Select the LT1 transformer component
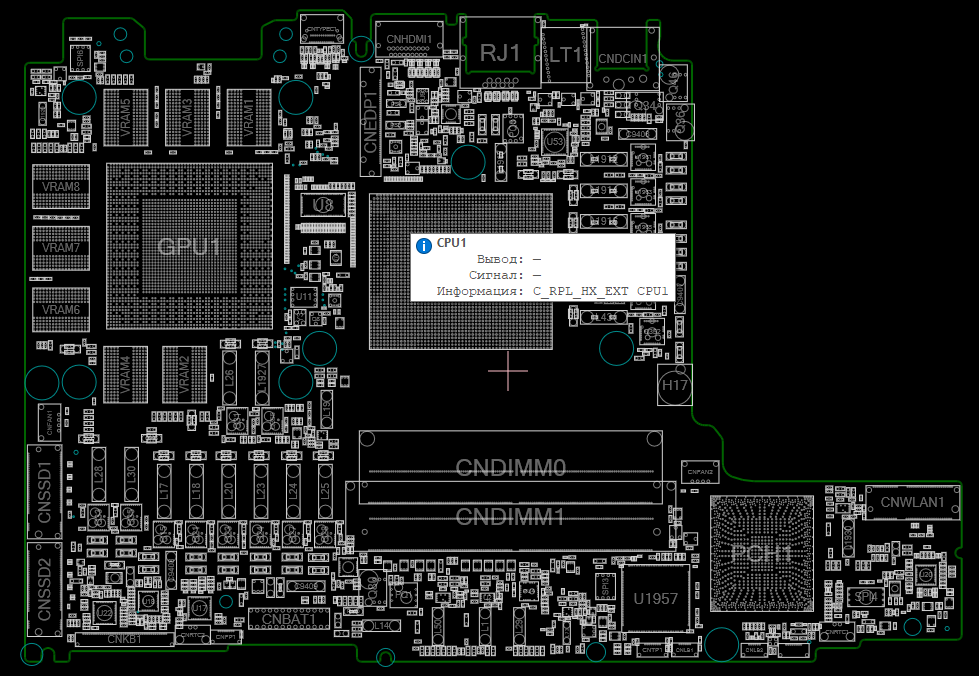Image resolution: width=979 pixels, height=676 pixels. tap(565, 54)
